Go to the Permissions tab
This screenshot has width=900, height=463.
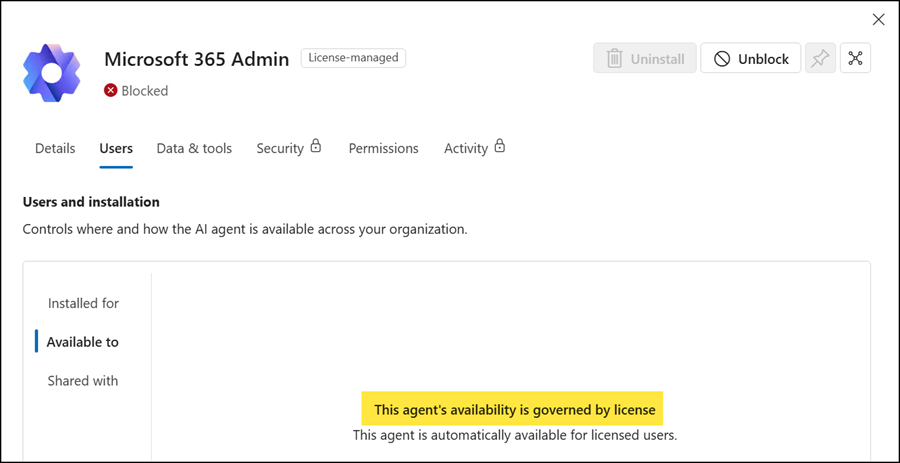pos(383,149)
